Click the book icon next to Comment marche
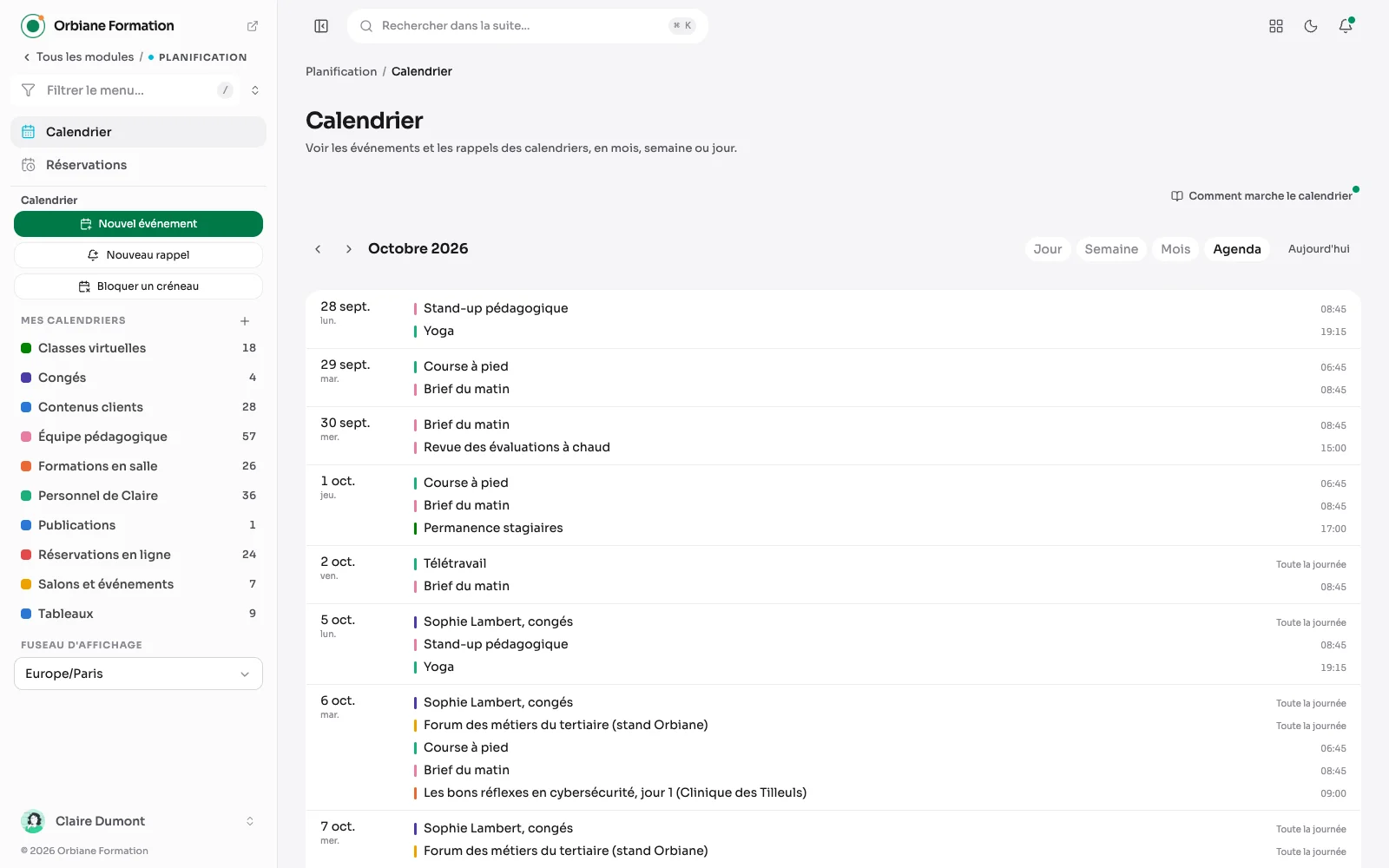This screenshot has height=868, width=1389. (1177, 196)
